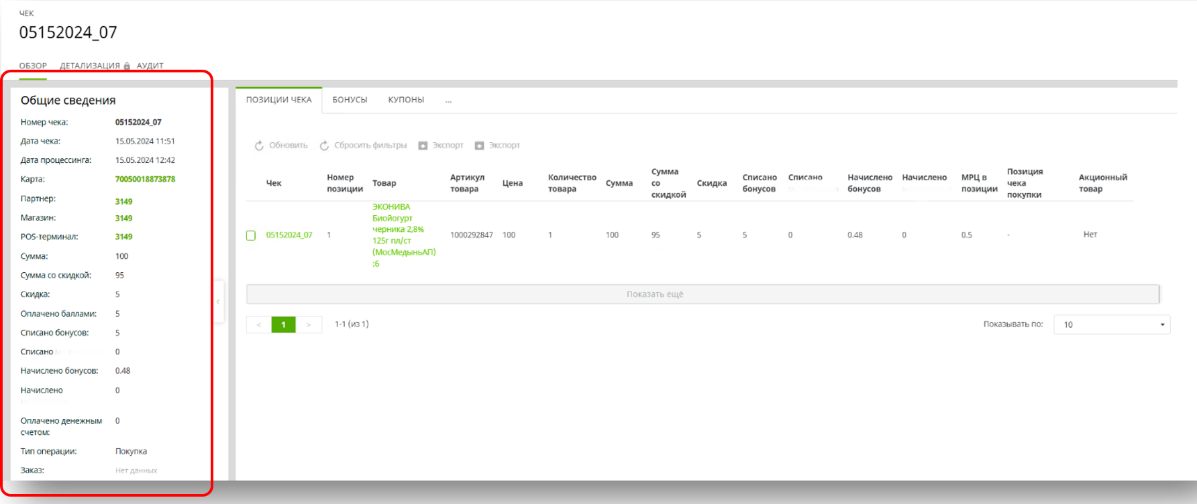
Task: Switch to the Купоны tab
Action: point(406,100)
